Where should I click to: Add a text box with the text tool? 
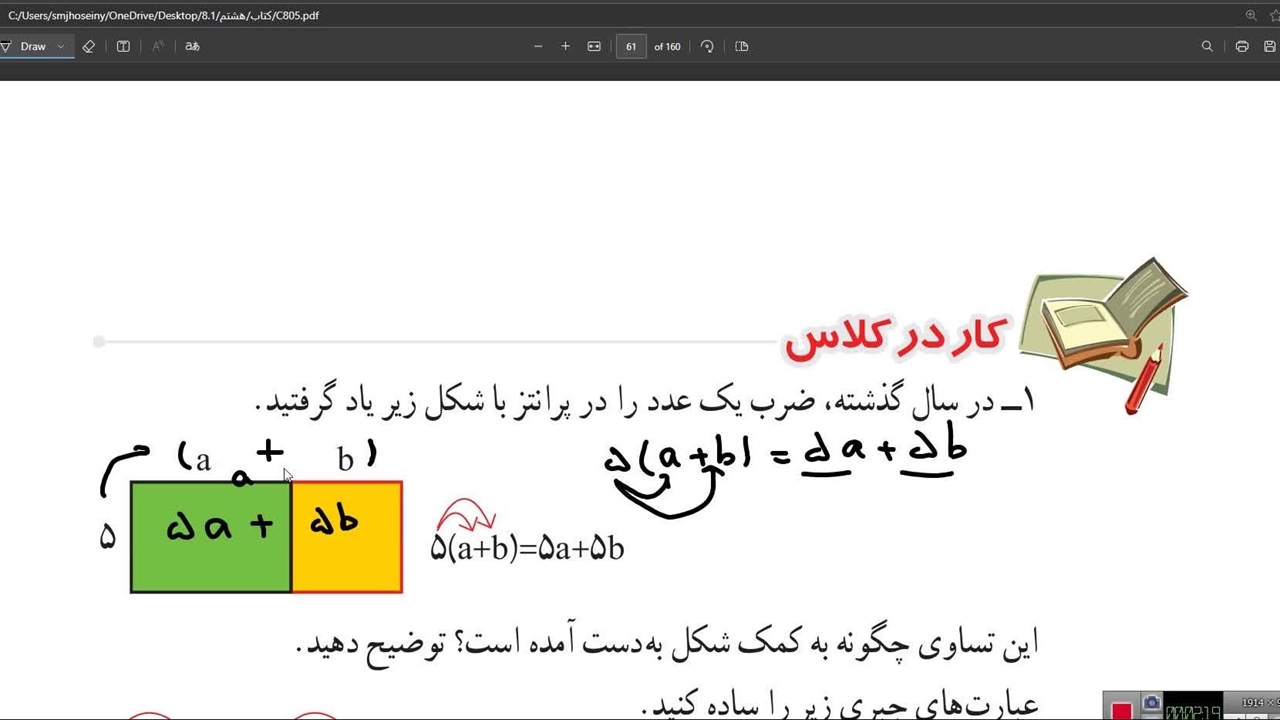123,47
